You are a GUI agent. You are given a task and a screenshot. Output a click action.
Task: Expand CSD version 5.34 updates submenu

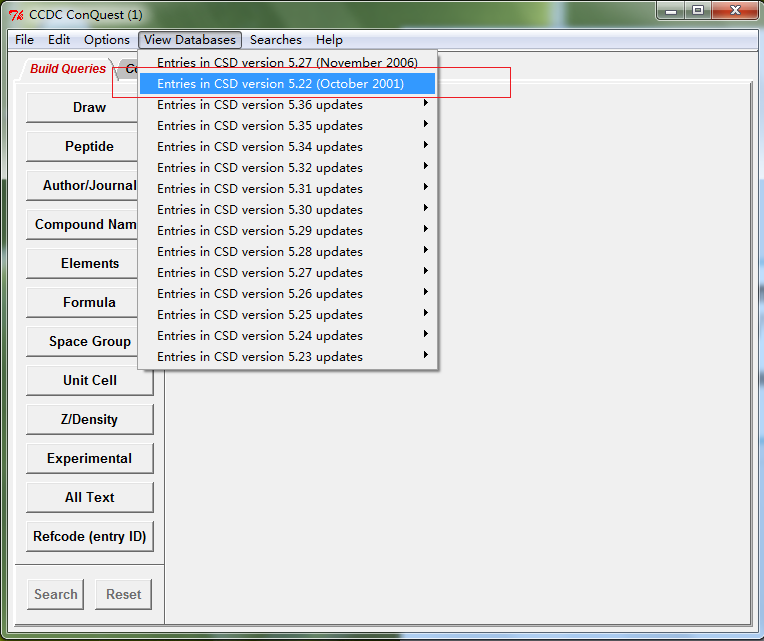287,146
